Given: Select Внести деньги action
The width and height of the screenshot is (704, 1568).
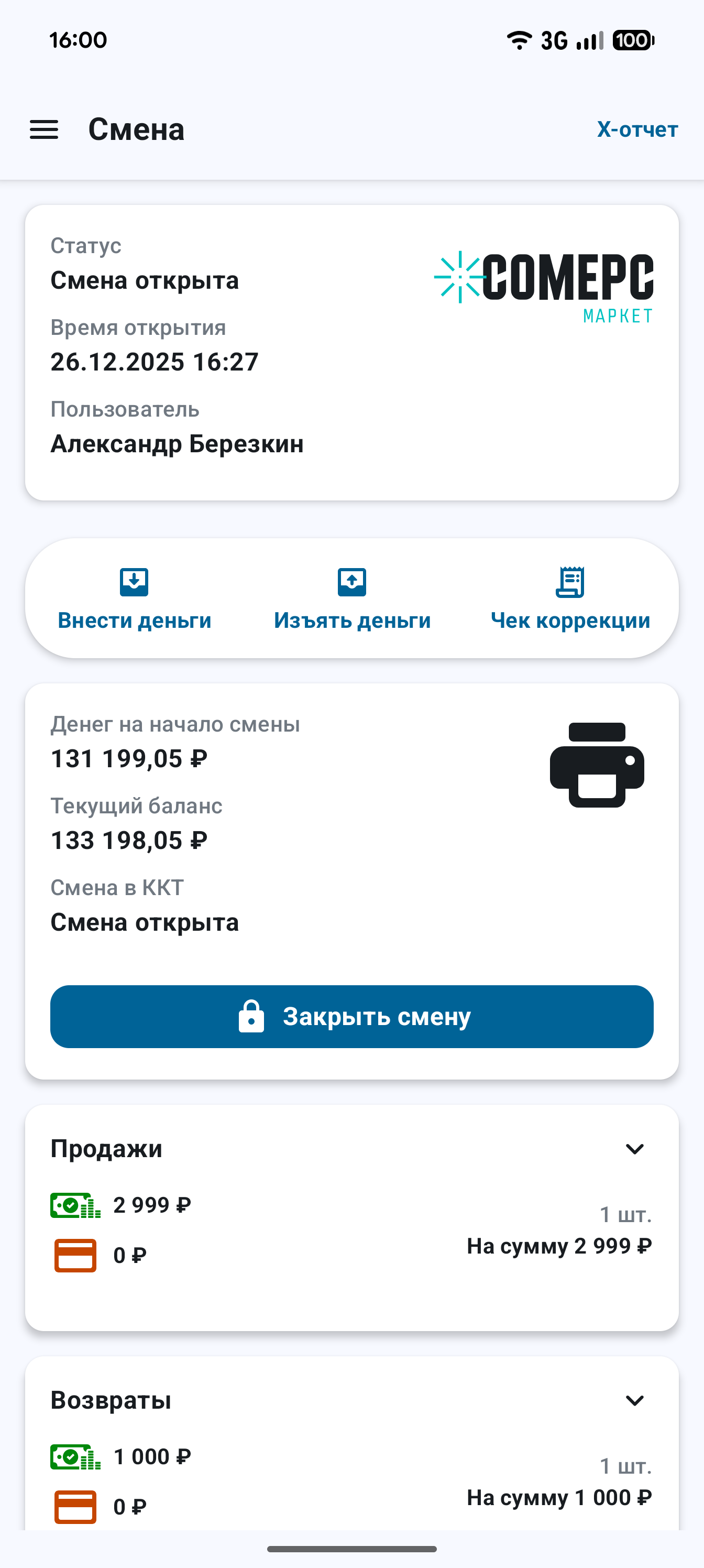Looking at the screenshot, I should 135,620.
